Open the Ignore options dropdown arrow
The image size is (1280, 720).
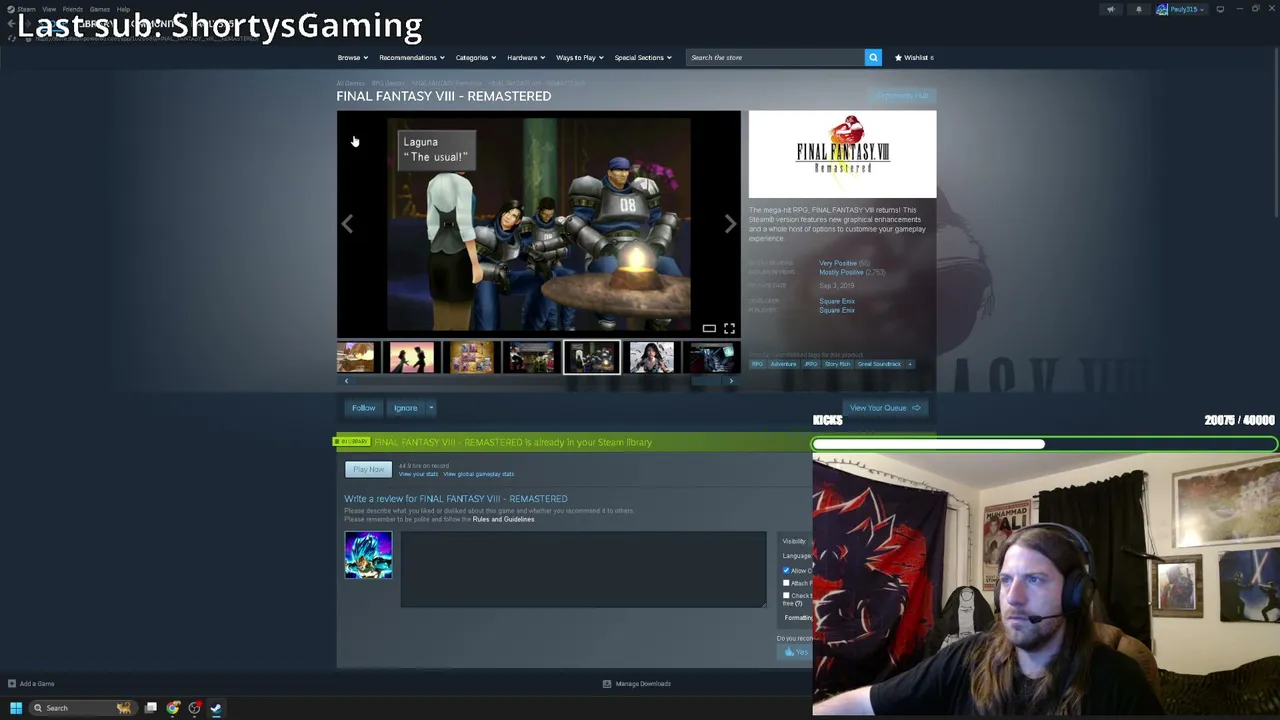tap(431, 408)
